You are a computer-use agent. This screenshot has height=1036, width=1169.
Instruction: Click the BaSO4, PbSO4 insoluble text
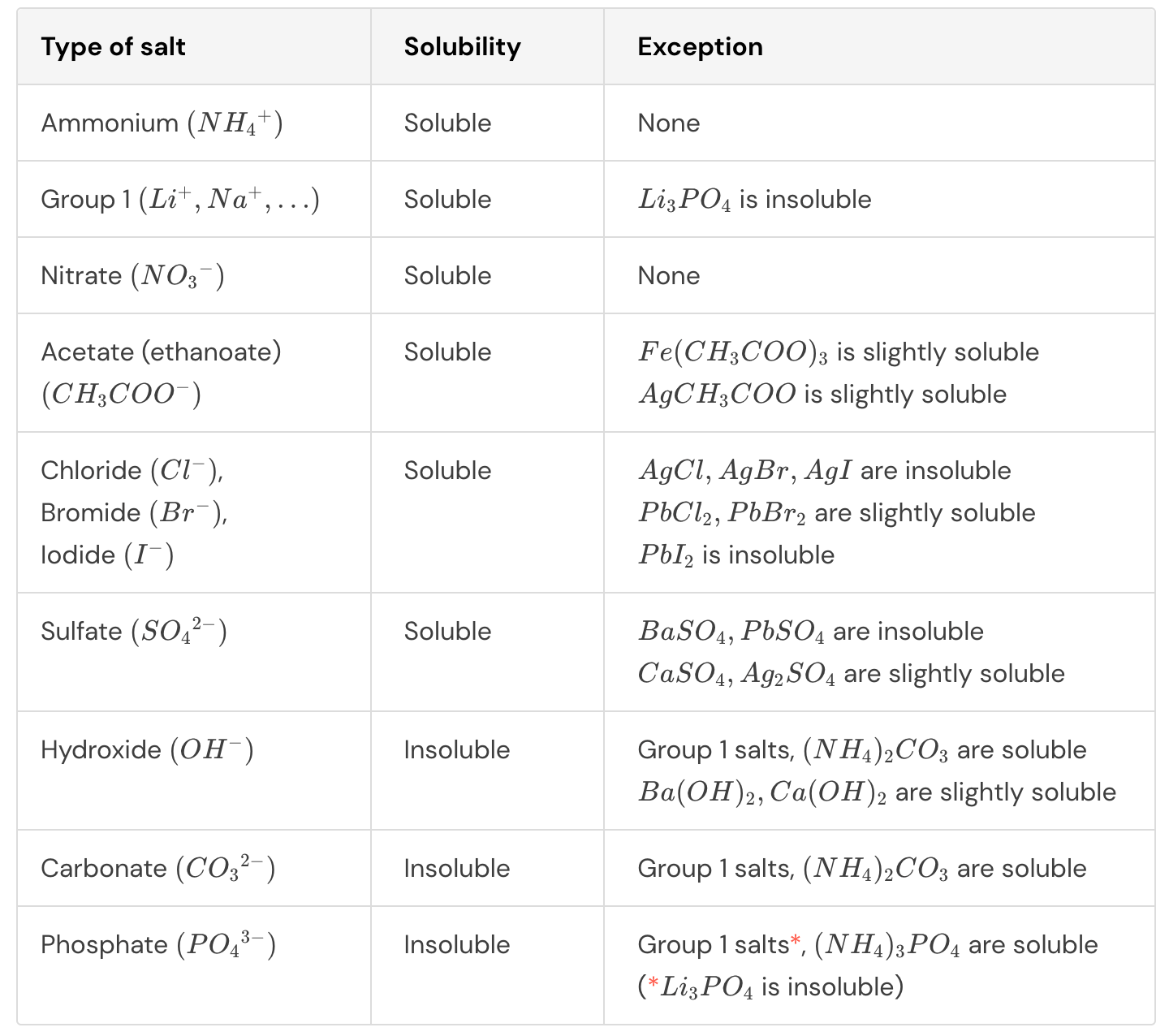click(810, 632)
